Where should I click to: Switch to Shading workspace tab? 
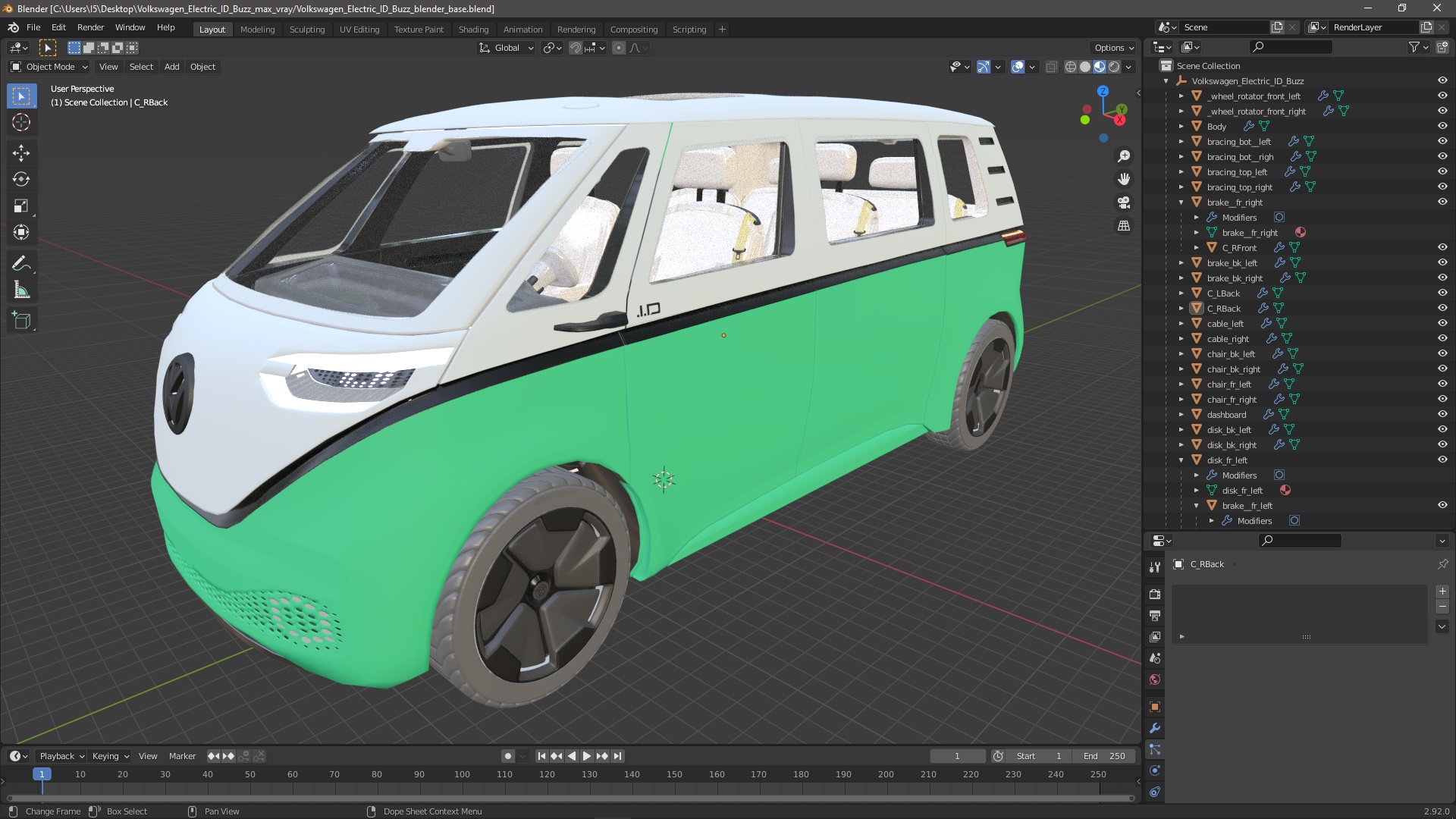point(473,30)
